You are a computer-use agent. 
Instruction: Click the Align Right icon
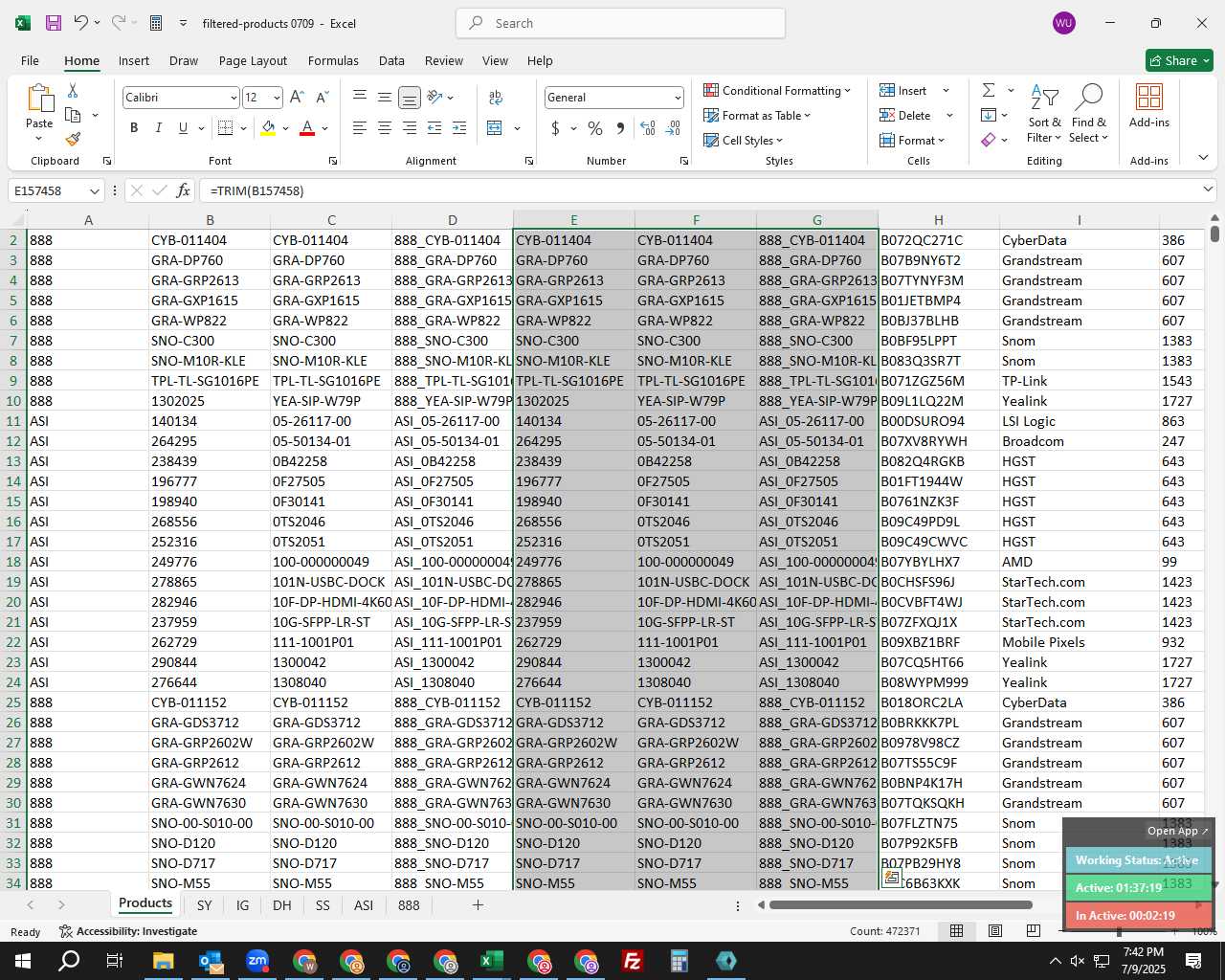[x=410, y=128]
